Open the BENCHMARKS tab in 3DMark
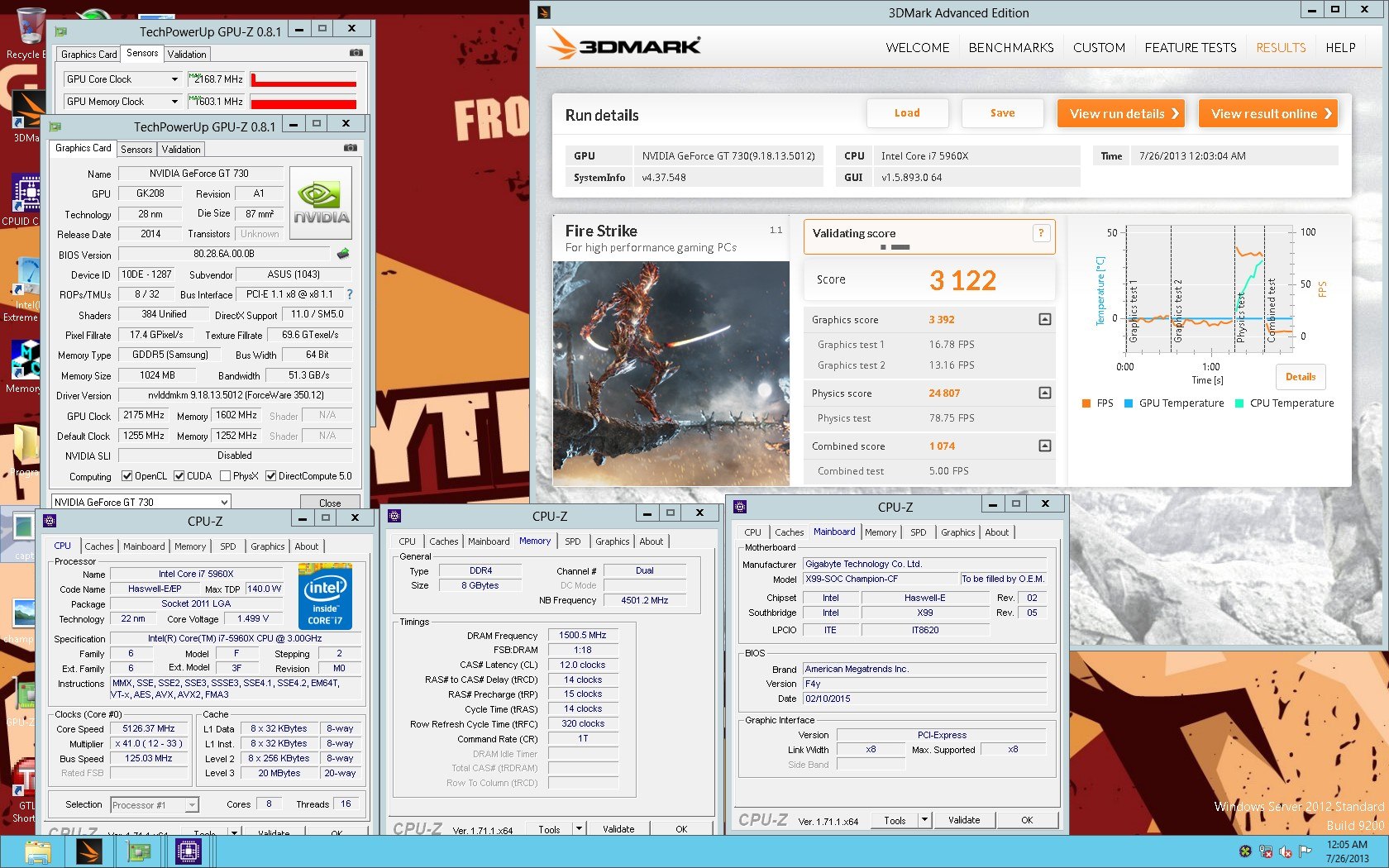This screenshot has width=1389, height=868. 1011,48
